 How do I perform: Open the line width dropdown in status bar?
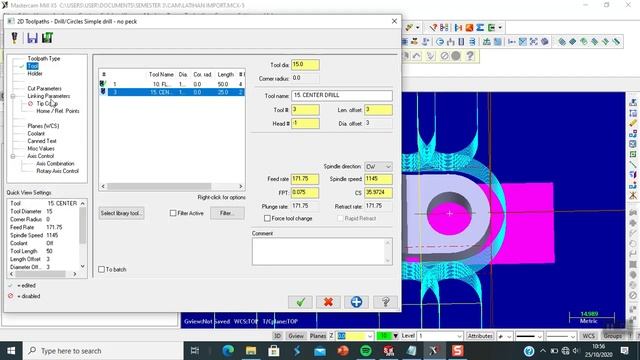pyautogui.click(x=573, y=336)
